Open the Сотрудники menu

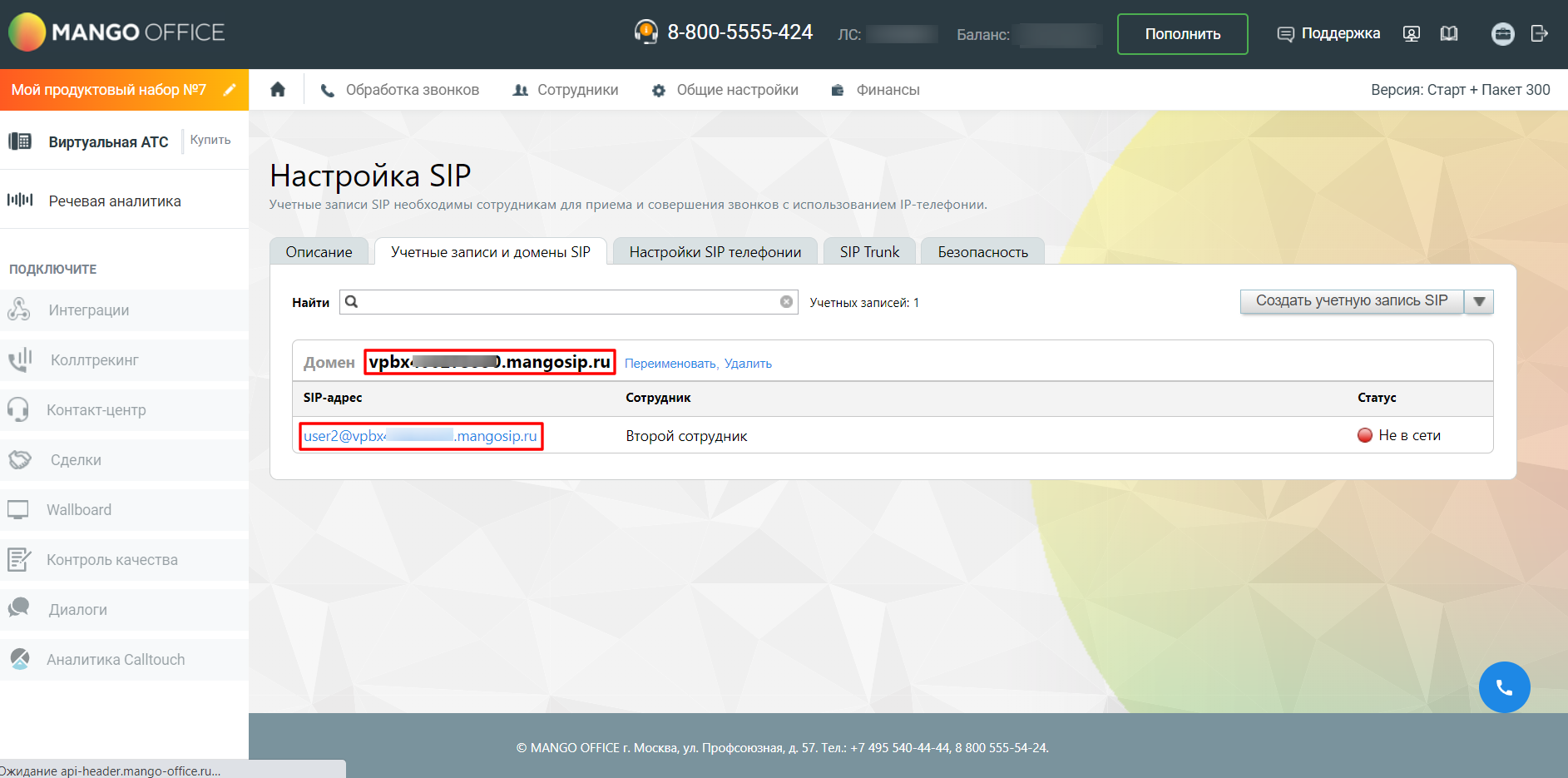click(566, 90)
